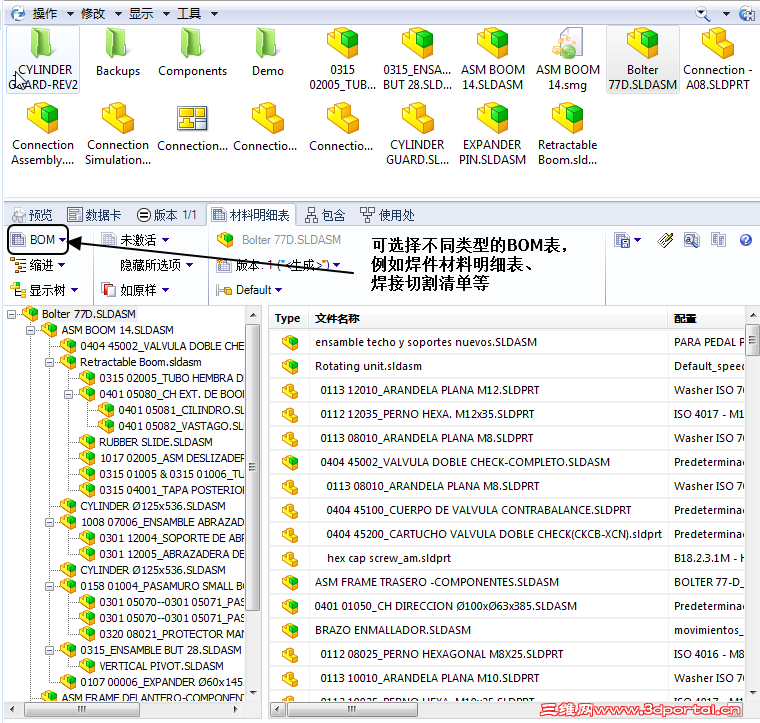Viewport: 760px width, 723px height.
Task: Click the compare columns icon in BOM toolbar
Action: coord(718,240)
